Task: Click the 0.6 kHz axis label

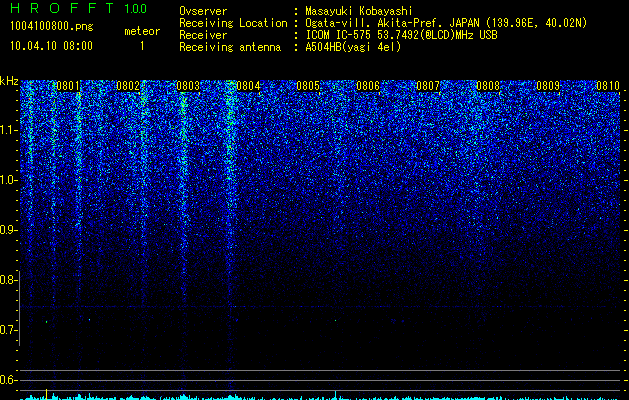Action: pyautogui.click(x=8, y=380)
